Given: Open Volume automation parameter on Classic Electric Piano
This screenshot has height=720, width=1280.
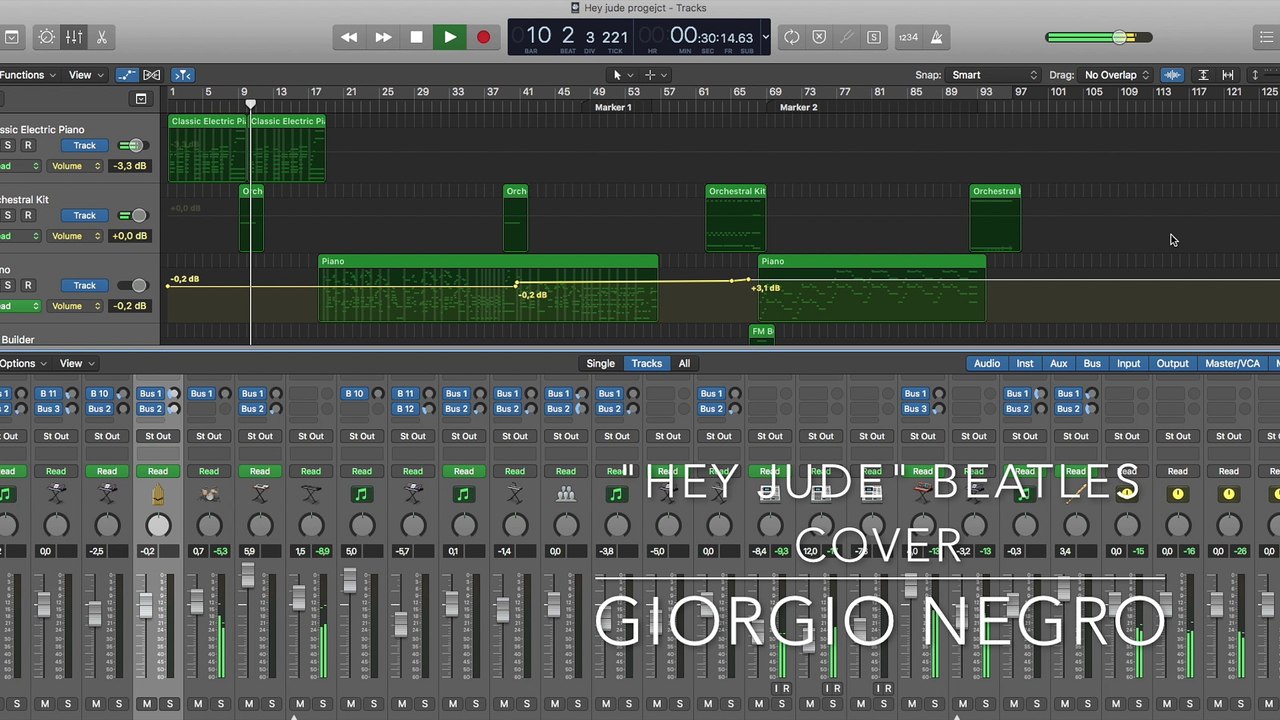Looking at the screenshot, I should pos(76,166).
